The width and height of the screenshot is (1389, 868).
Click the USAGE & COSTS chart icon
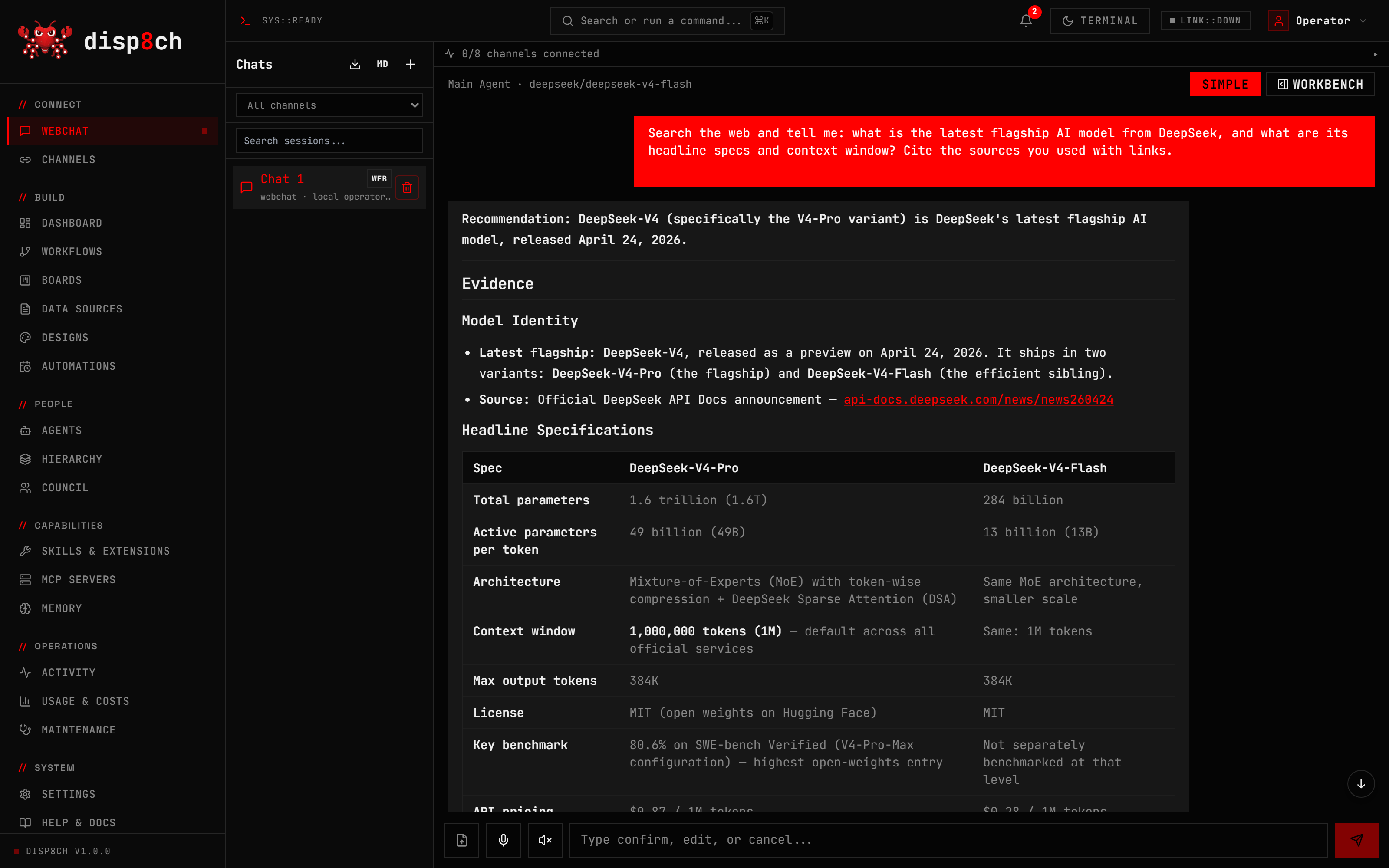(x=25, y=701)
